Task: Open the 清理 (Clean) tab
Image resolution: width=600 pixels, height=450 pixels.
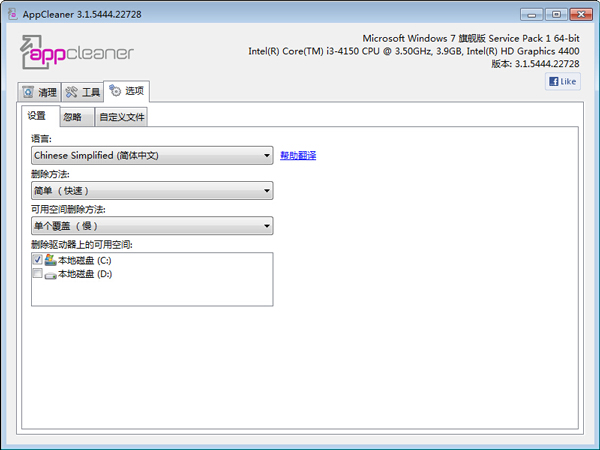Action: coord(39,92)
